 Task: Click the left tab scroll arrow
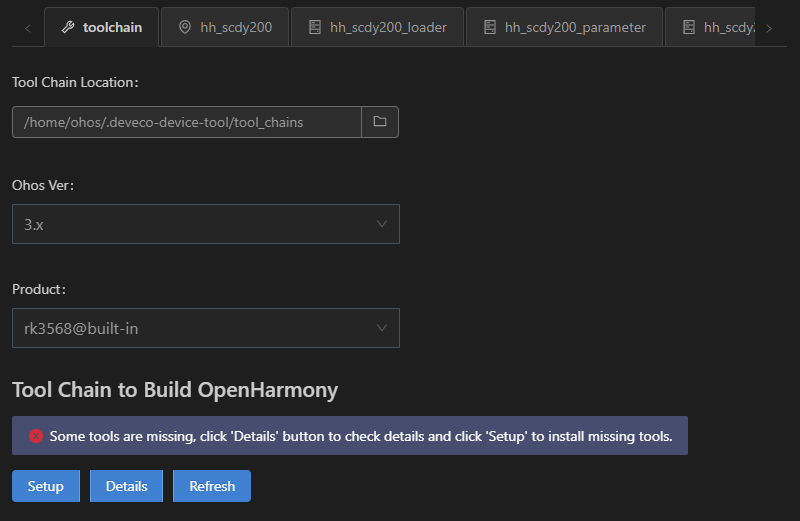(x=28, y=28)
